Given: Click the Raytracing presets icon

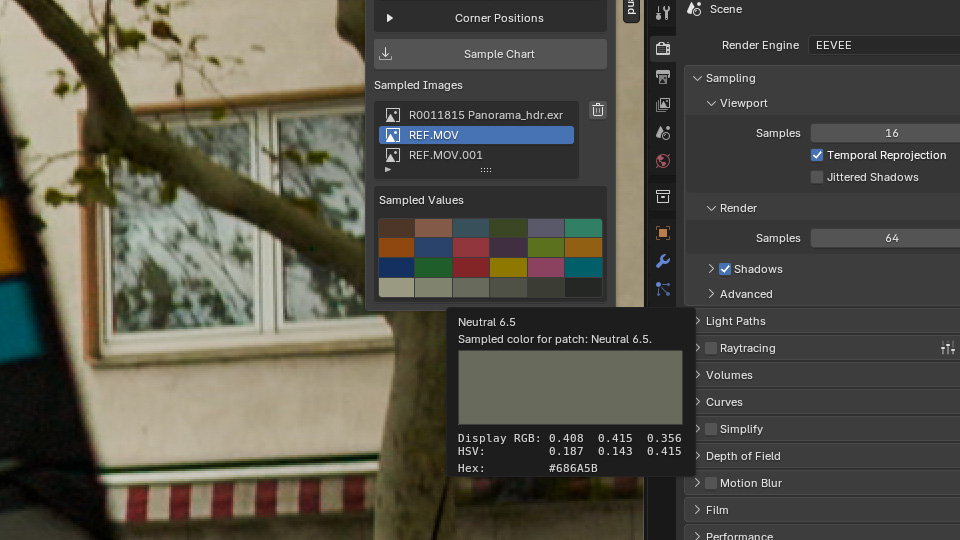Looking at the screenshot, I should [947, 348].
